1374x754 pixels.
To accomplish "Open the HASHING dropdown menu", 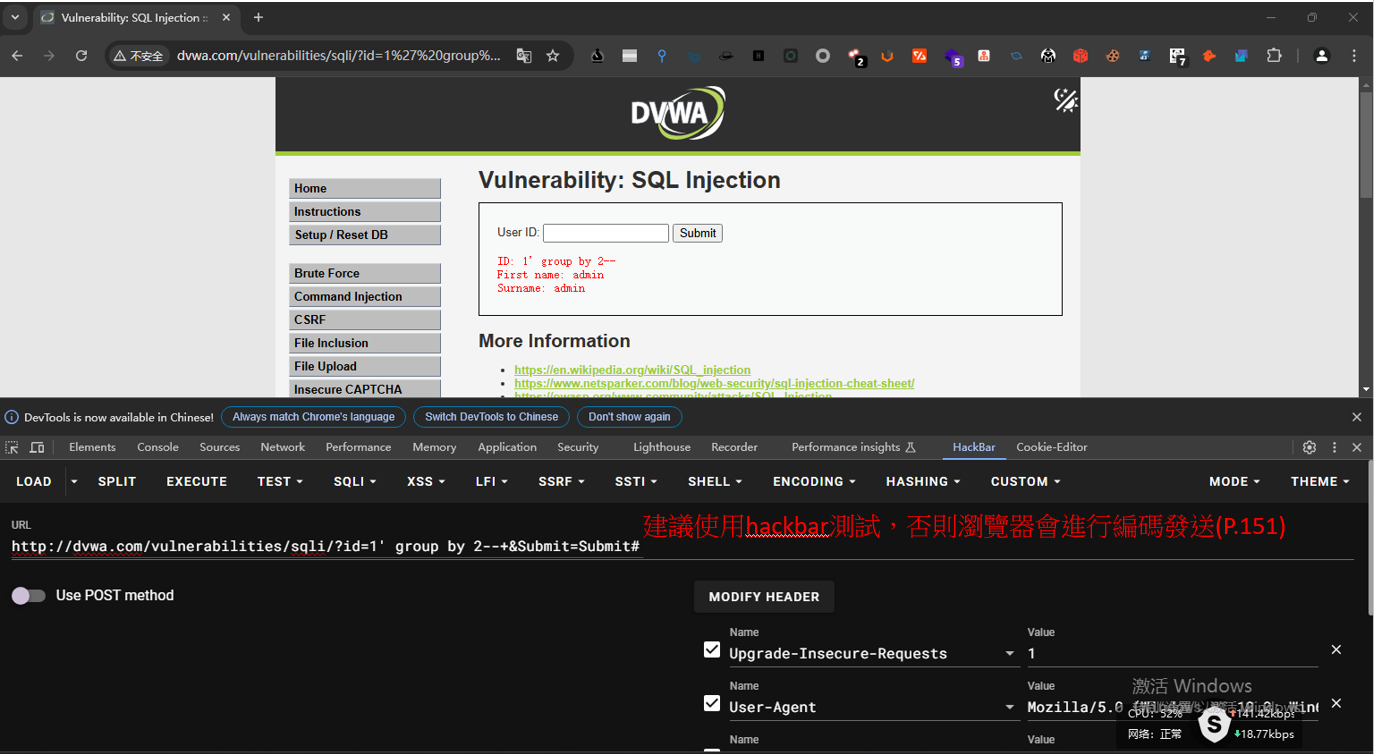I will tap(923, 481).
